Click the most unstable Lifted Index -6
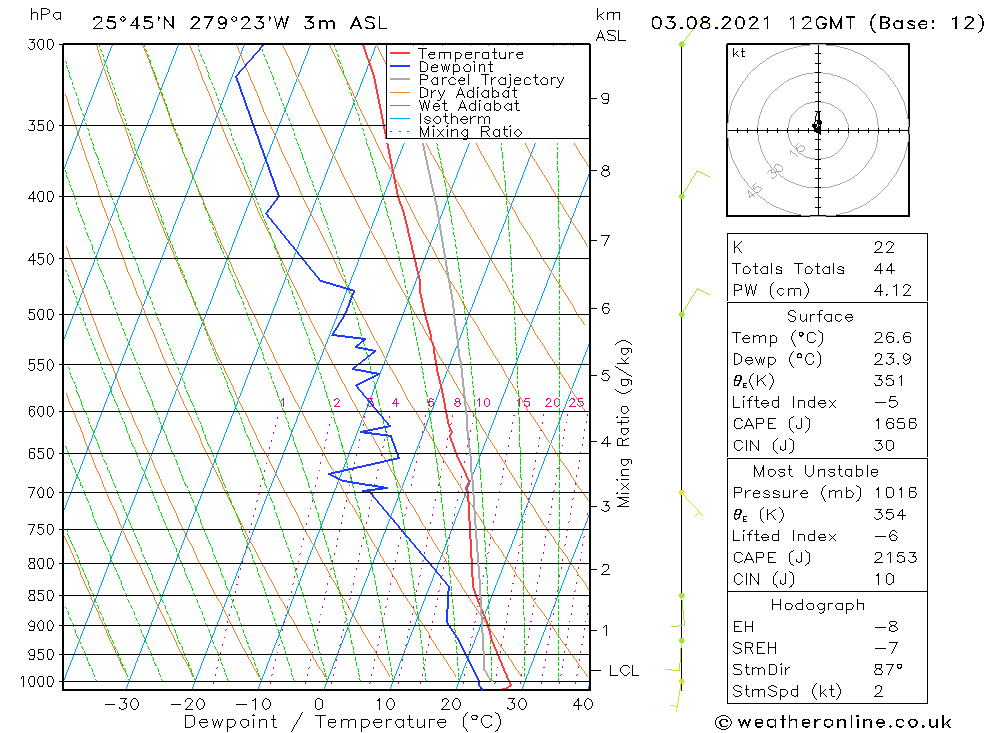The width and height of the screenshot is (1000, 733). pyautogui.click(x=886, y=537)
